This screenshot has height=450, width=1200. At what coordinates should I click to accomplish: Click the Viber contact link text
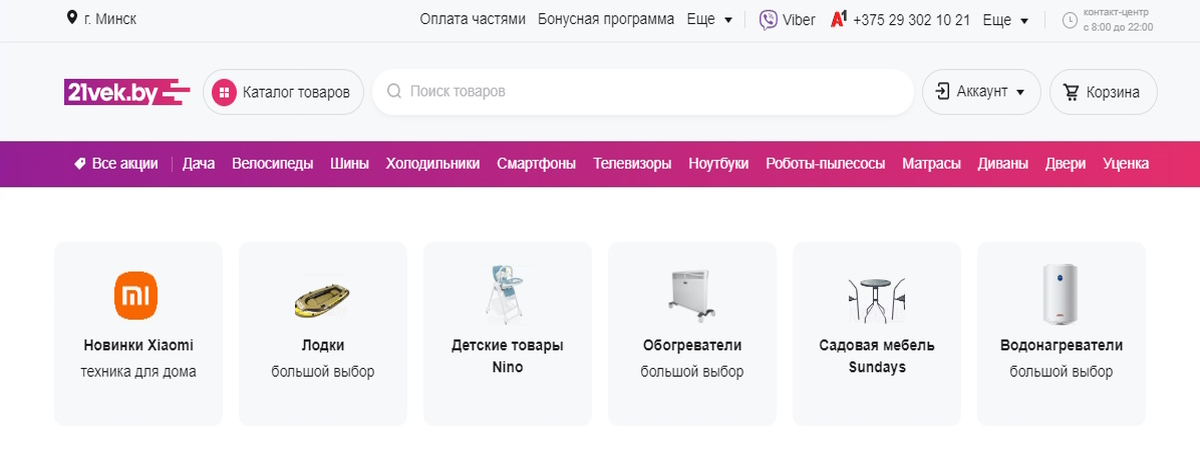pos(800,20)
